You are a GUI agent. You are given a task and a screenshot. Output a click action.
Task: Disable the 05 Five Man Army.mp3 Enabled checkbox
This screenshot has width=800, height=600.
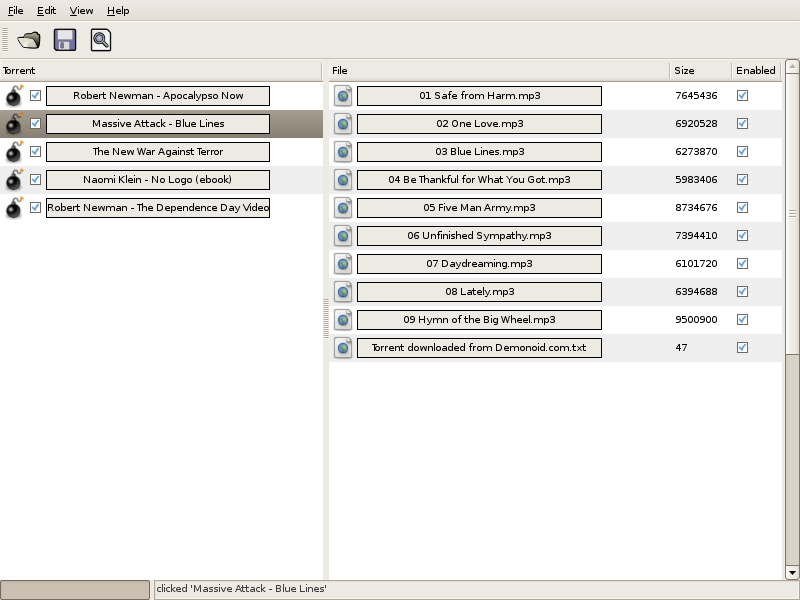pos(742,208)
